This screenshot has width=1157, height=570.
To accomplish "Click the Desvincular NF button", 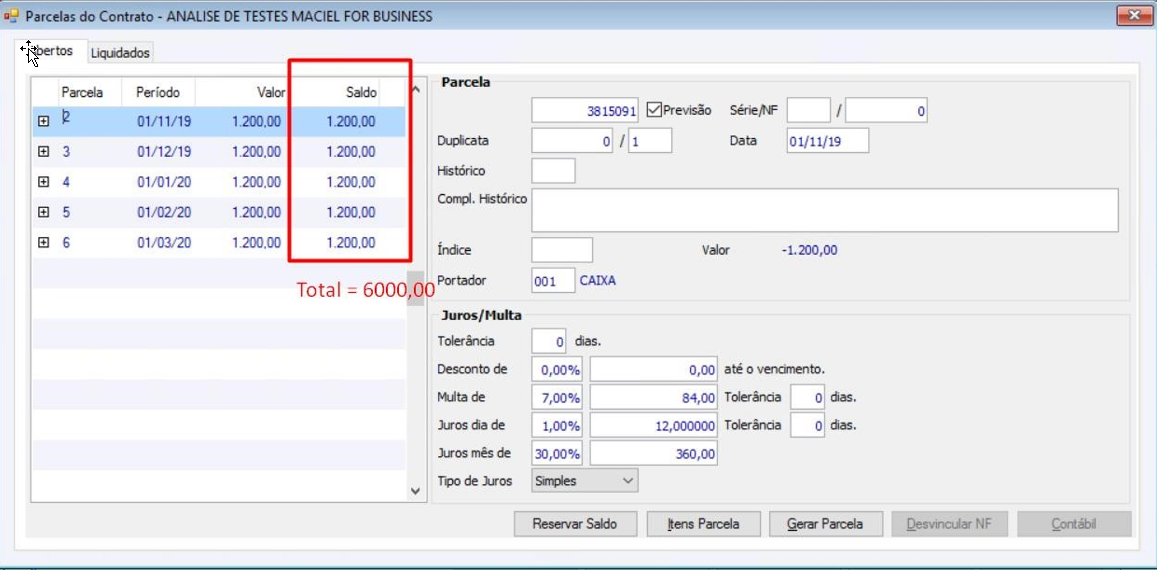I will point(948,524).
